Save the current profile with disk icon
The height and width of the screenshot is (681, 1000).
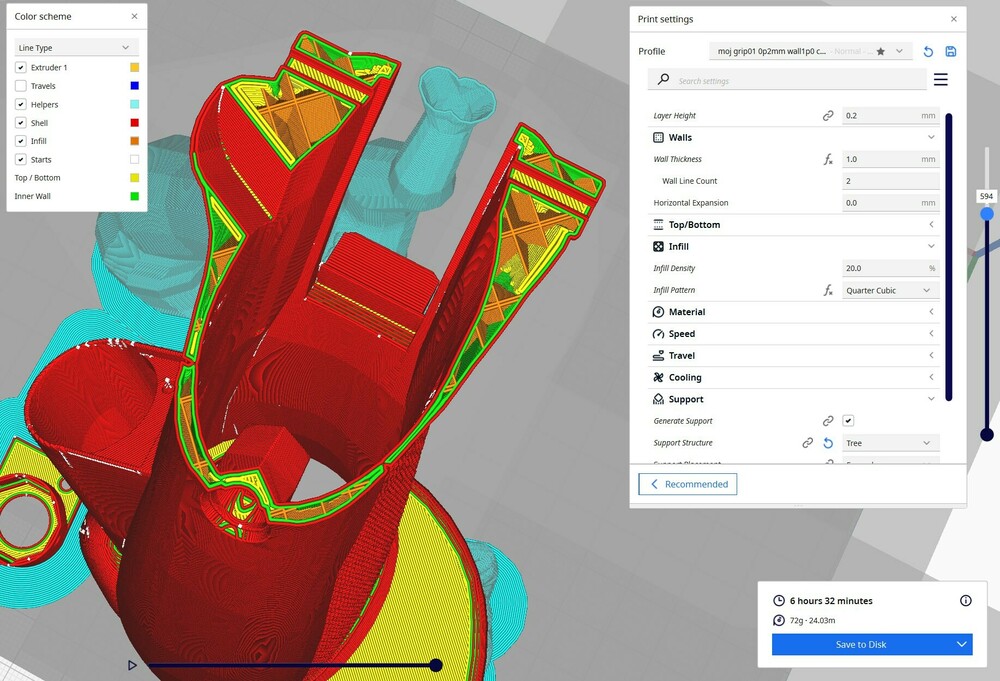click(950, 52)
